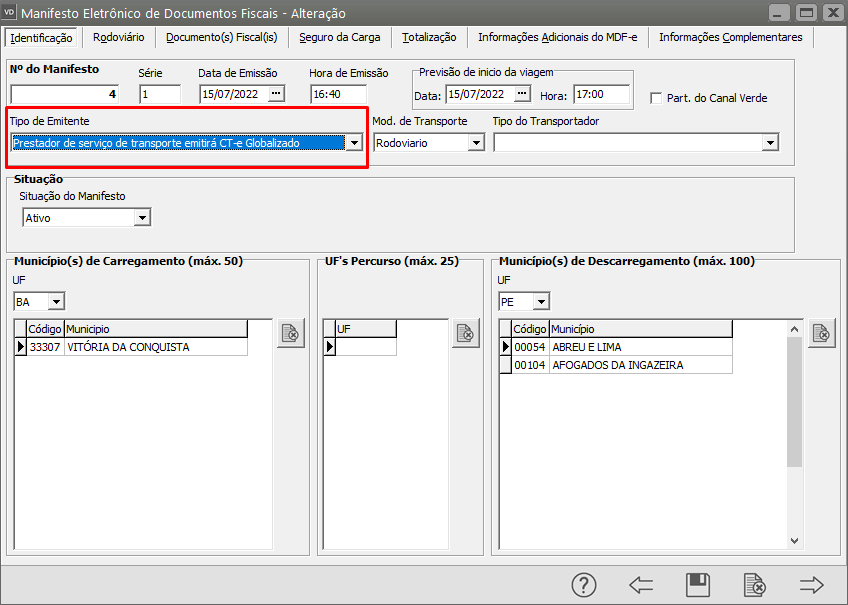Open the Situação do Manifesto dropdown
Screen dimensions: 848x605
[143, 218]
